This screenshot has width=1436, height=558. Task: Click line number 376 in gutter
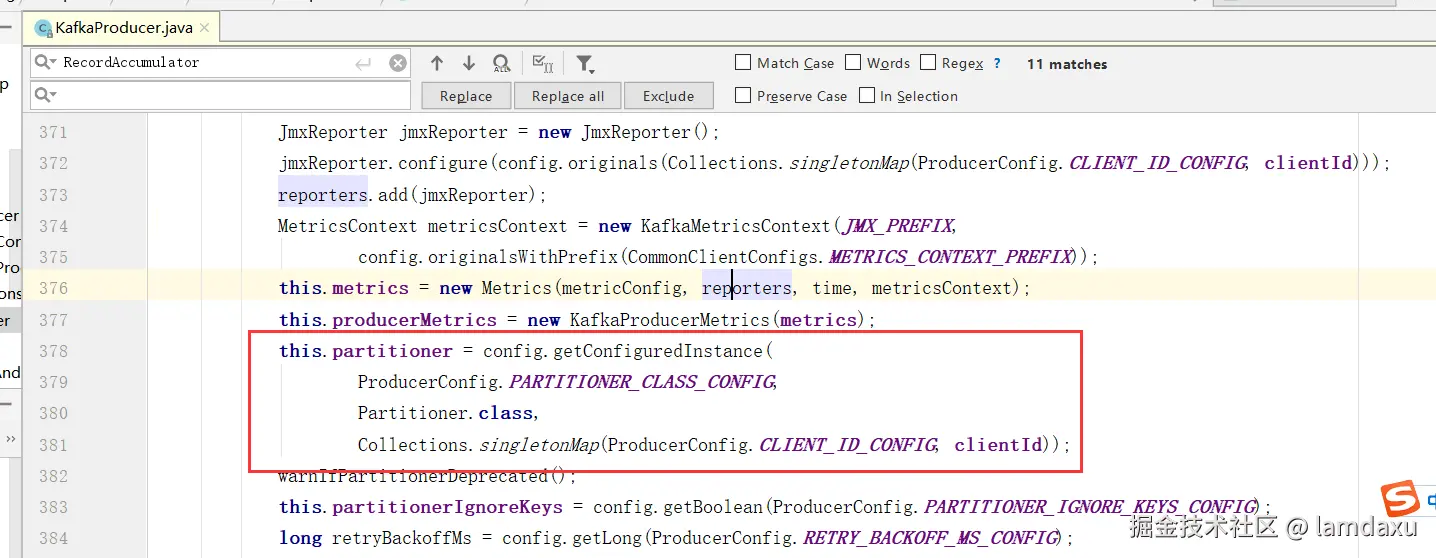pos(53,288)
